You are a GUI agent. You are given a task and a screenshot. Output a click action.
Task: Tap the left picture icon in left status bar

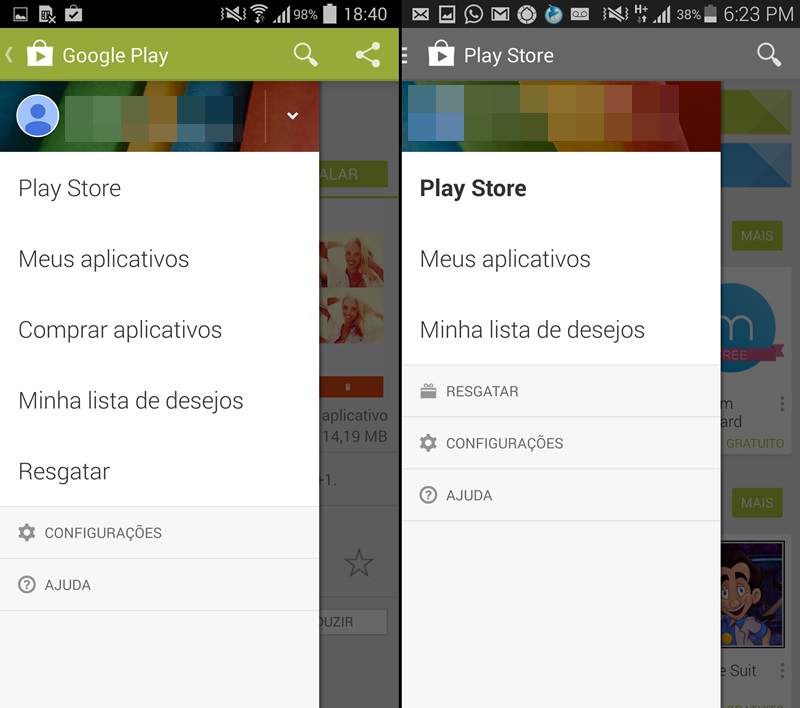[20, 14]
